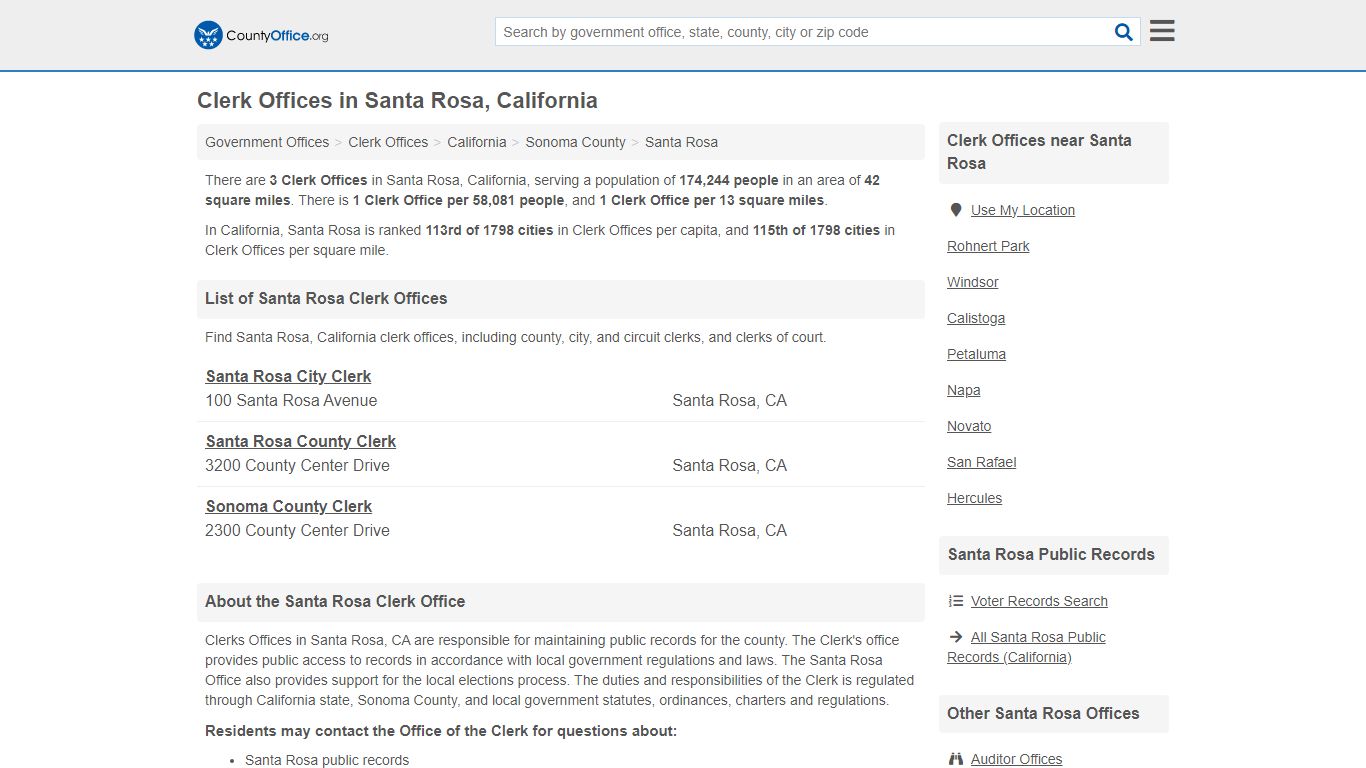
Task: Open Hercules clerk offices
Action: [x=975, y=498]
